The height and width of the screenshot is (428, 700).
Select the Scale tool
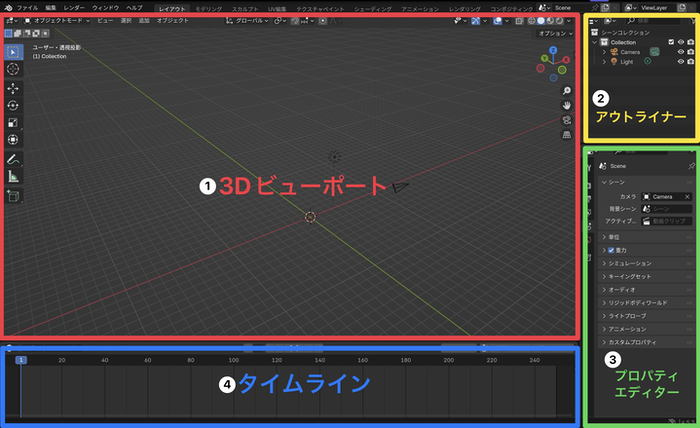click(x=12, y=122)
